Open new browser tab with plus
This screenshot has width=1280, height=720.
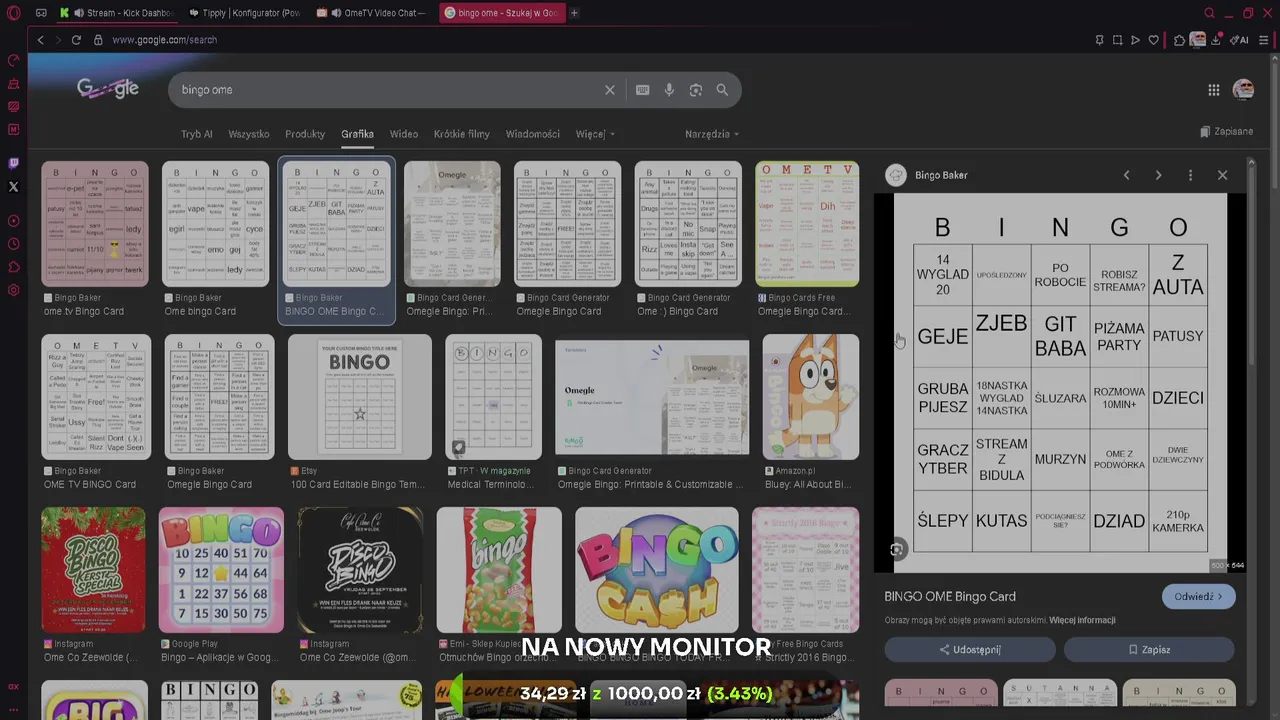pyautogui.click(x=574, y=13)
